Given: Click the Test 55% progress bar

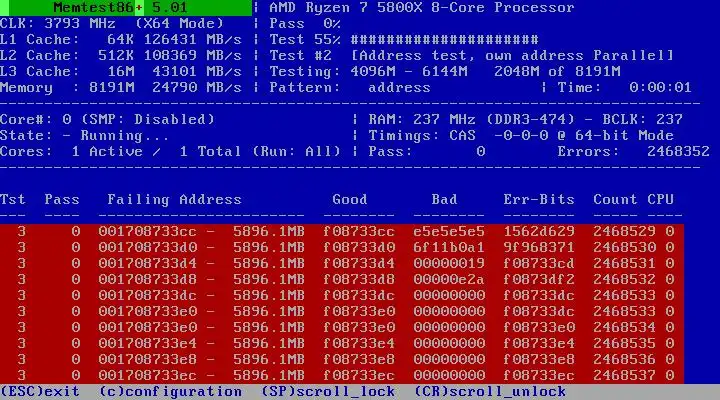Looking at the screenshot, I should pyautogui.click(x=444, y=39).
